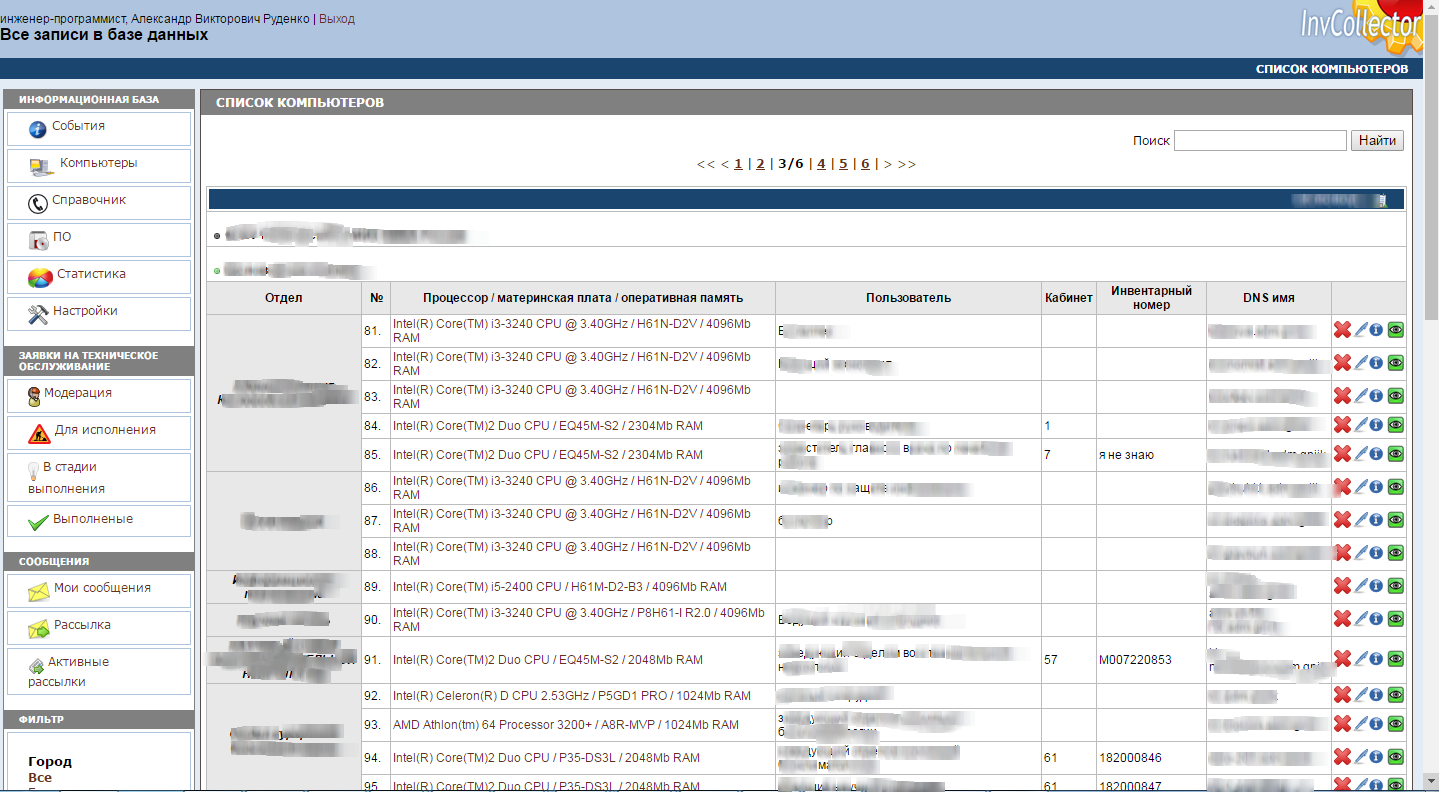1439x792 pixels.
Task: Open Статистика pie chart menu item
Action: point(90,274)
